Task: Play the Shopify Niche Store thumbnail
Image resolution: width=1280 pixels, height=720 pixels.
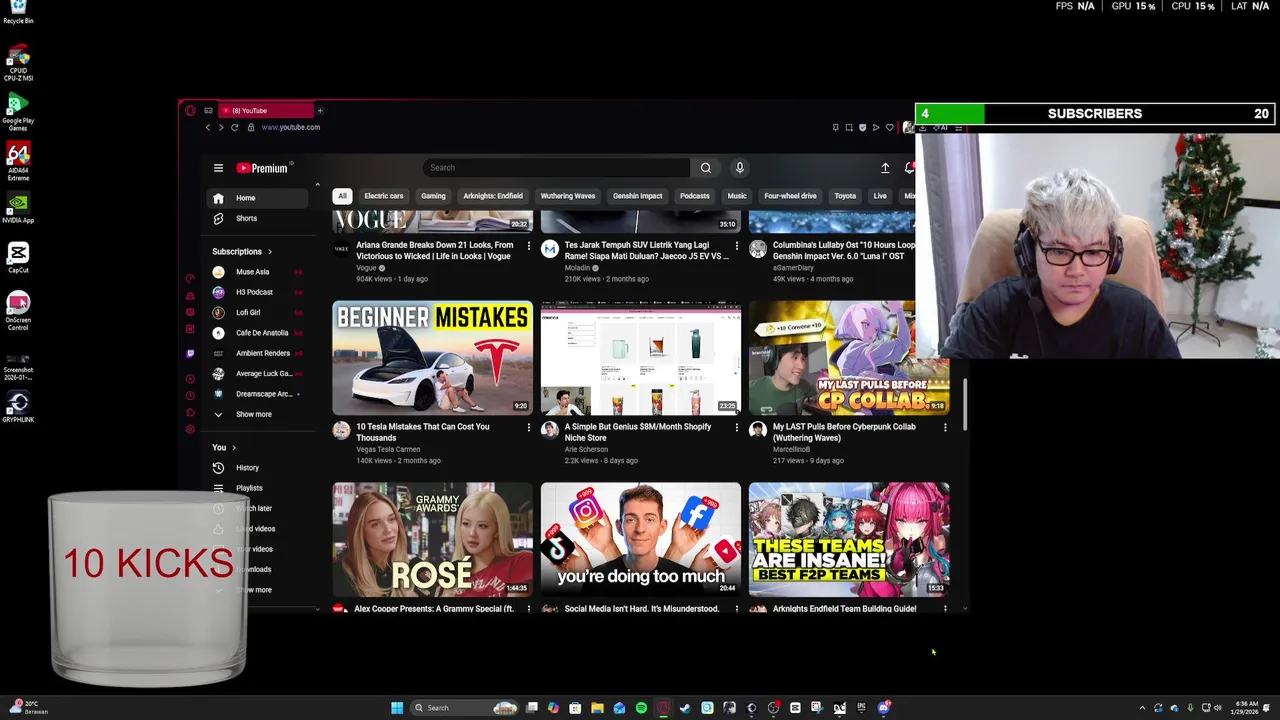Action: [641, 358]
